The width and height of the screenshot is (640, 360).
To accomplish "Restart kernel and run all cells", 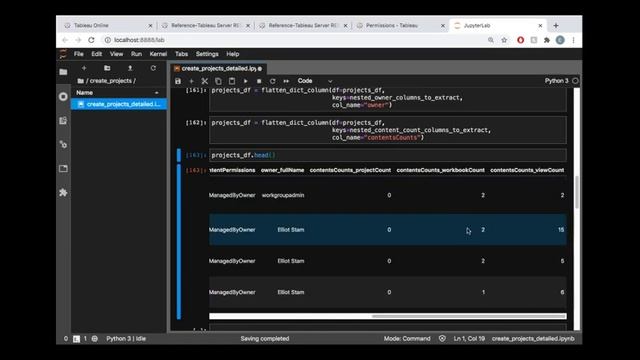I will pos(286,81).
